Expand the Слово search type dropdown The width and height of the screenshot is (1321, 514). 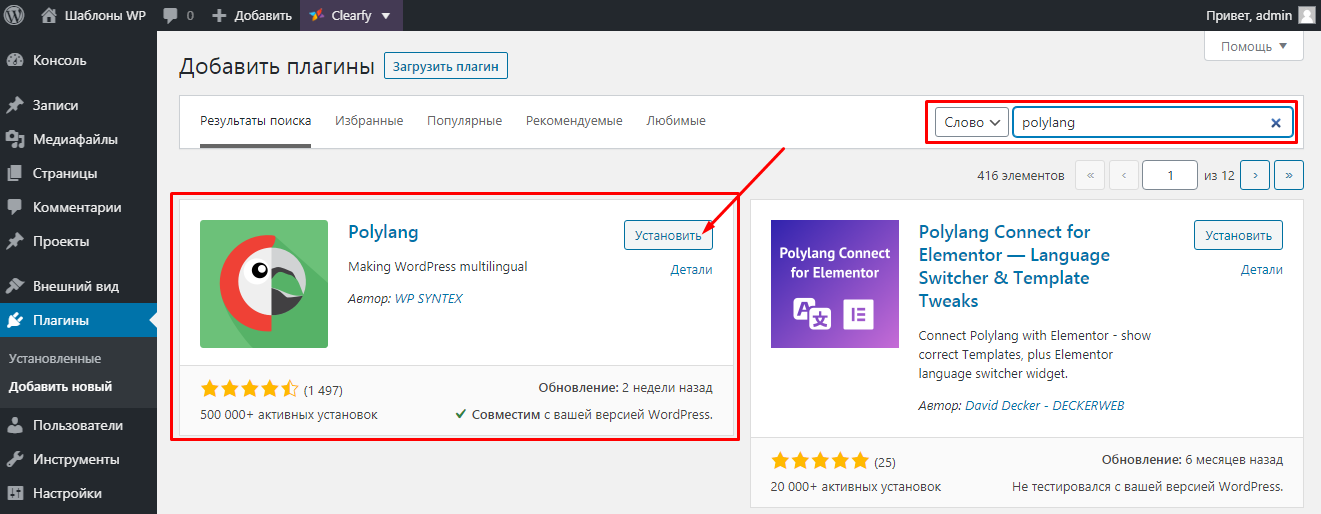(x=971, y=123)
